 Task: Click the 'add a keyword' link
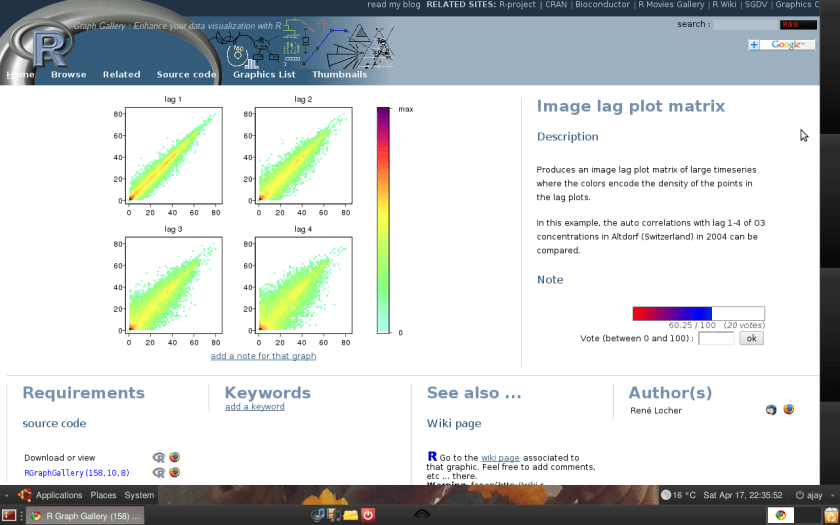tap(254, 407)
